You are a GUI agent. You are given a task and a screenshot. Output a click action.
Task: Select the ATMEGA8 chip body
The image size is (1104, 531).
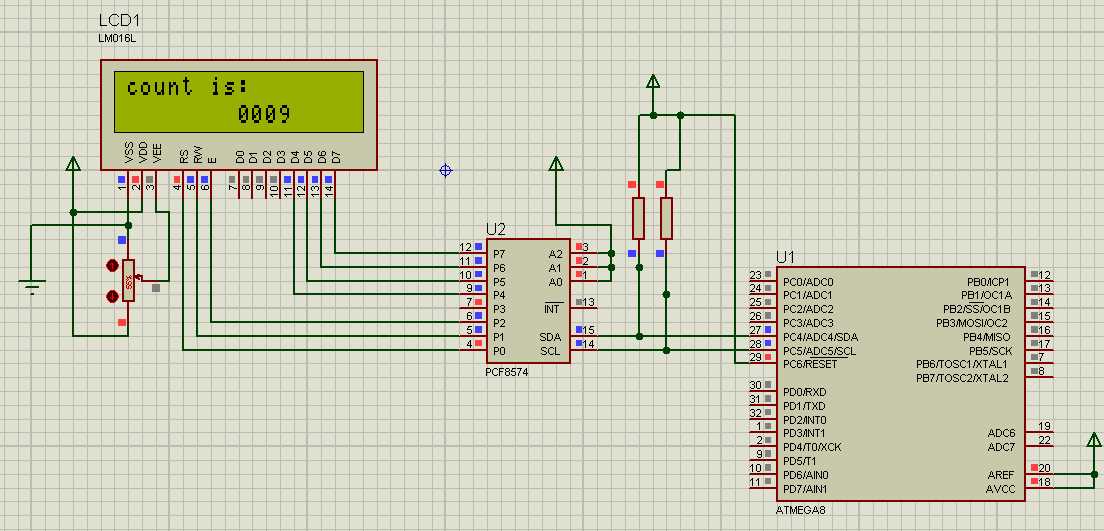pyautogui.click(x=901, y=384)
